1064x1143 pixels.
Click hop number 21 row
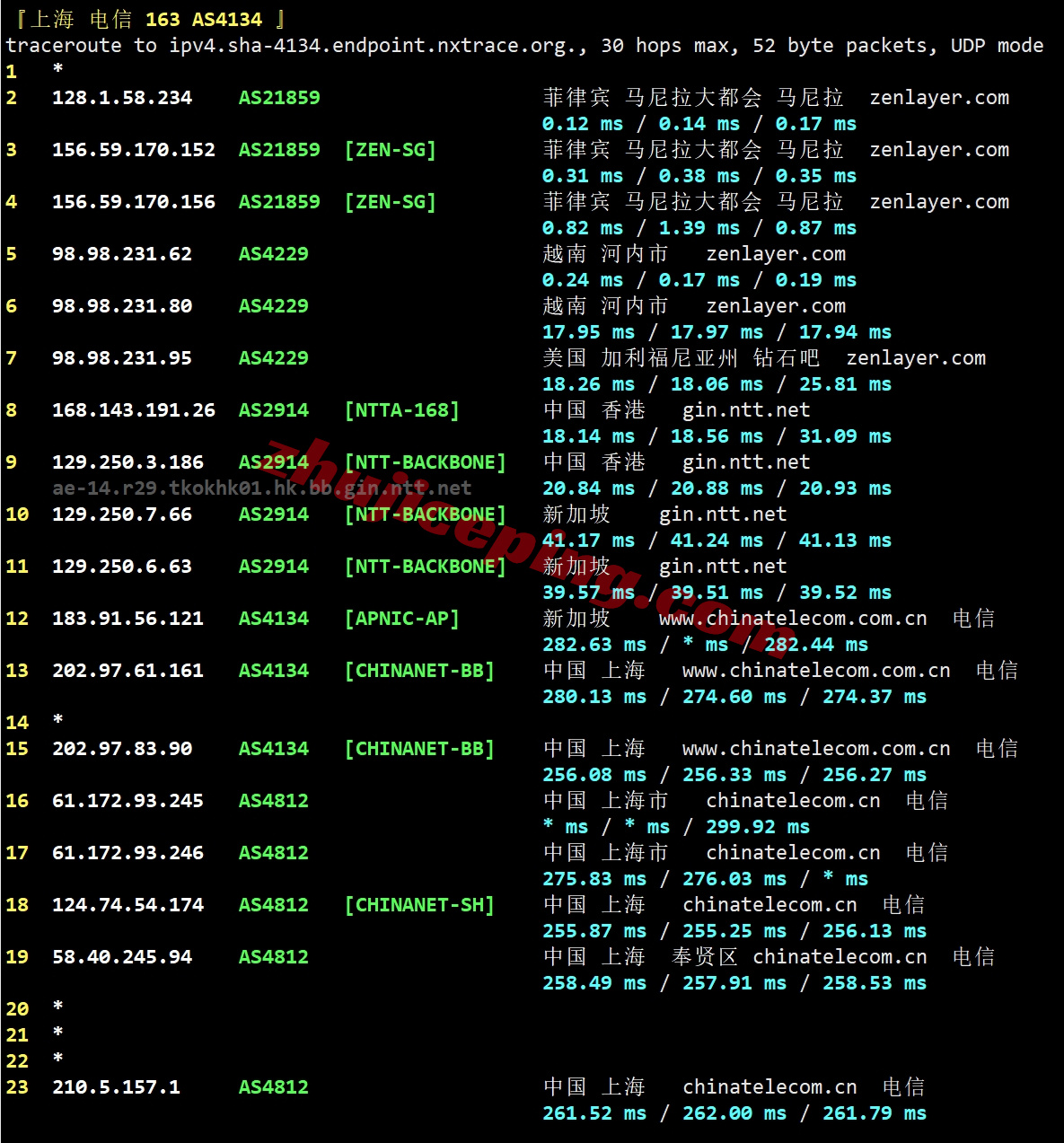click(34, 1034)
